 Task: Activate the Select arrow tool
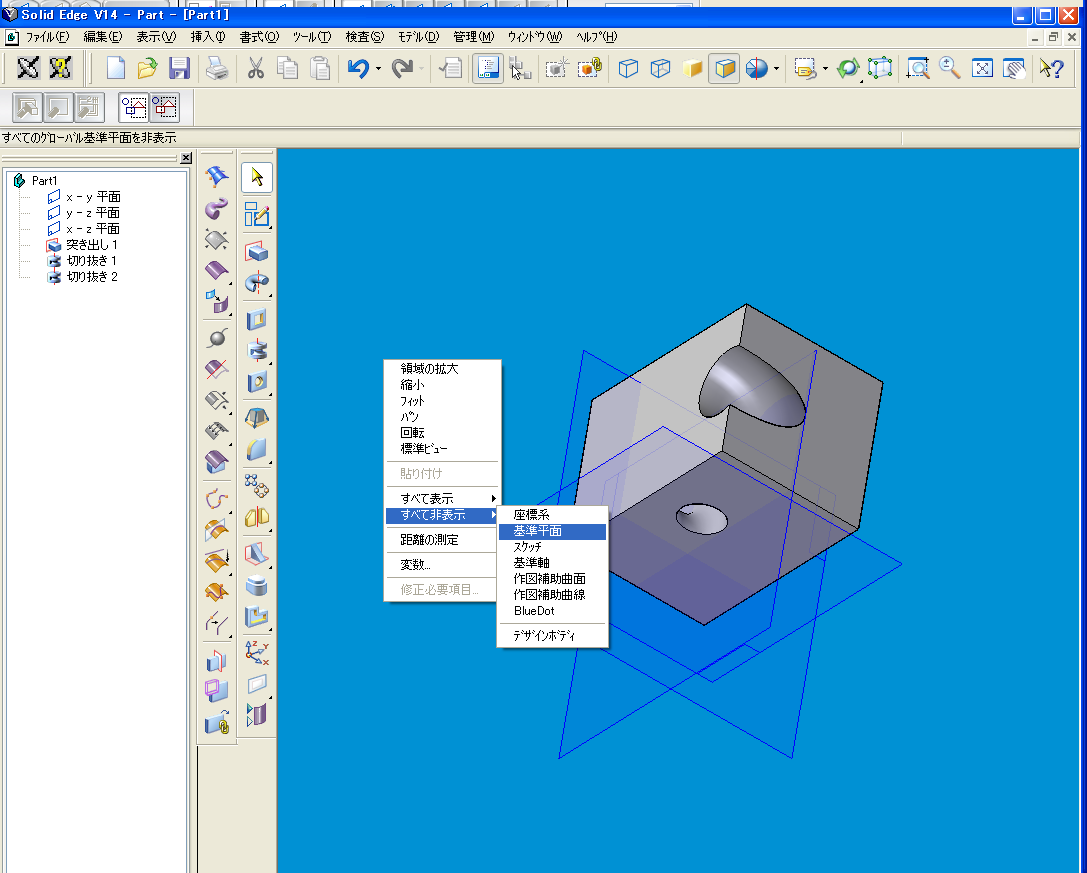(256, 178)
